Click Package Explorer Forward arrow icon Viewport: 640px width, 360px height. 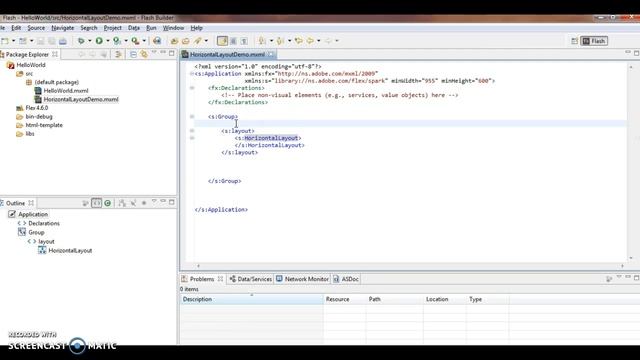click(93, 54)
